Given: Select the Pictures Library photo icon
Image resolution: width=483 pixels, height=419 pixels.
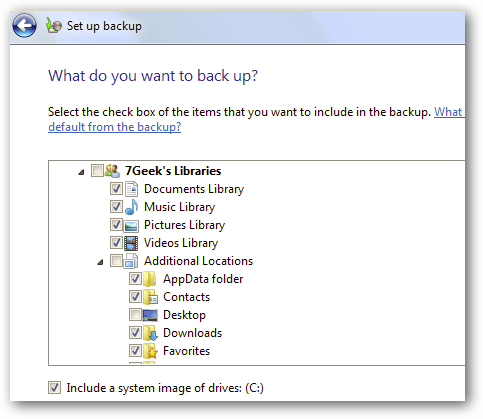Looking at the screenshot, I should pos(131,226).
